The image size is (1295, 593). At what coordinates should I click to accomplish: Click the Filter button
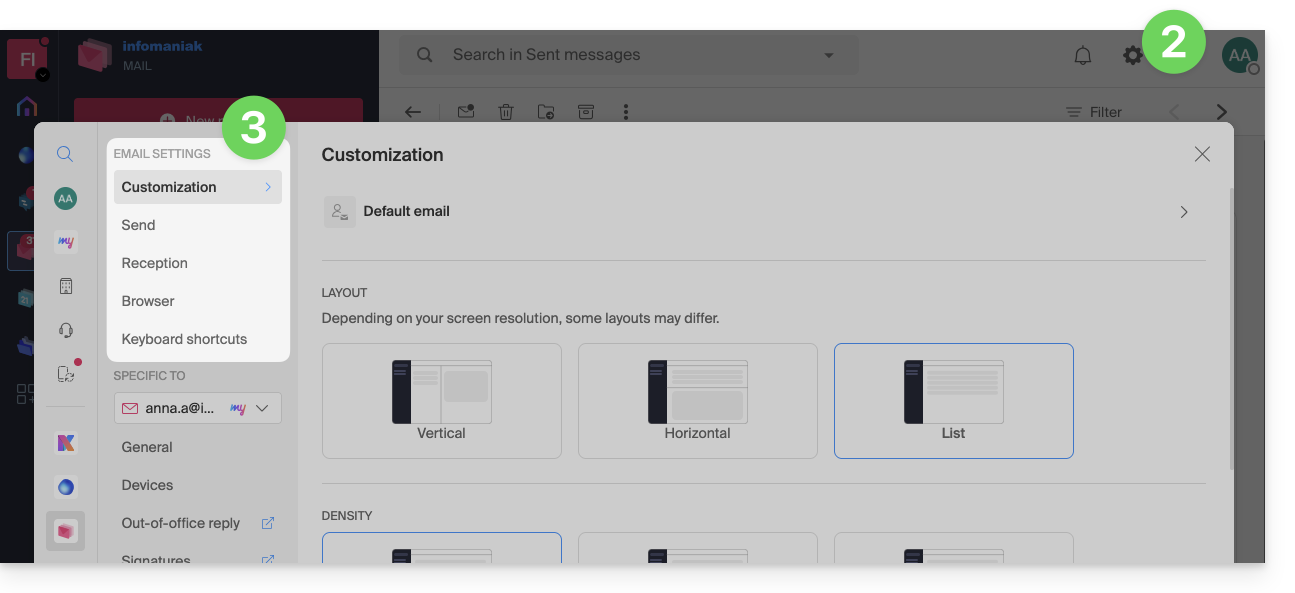point(1094,112)
